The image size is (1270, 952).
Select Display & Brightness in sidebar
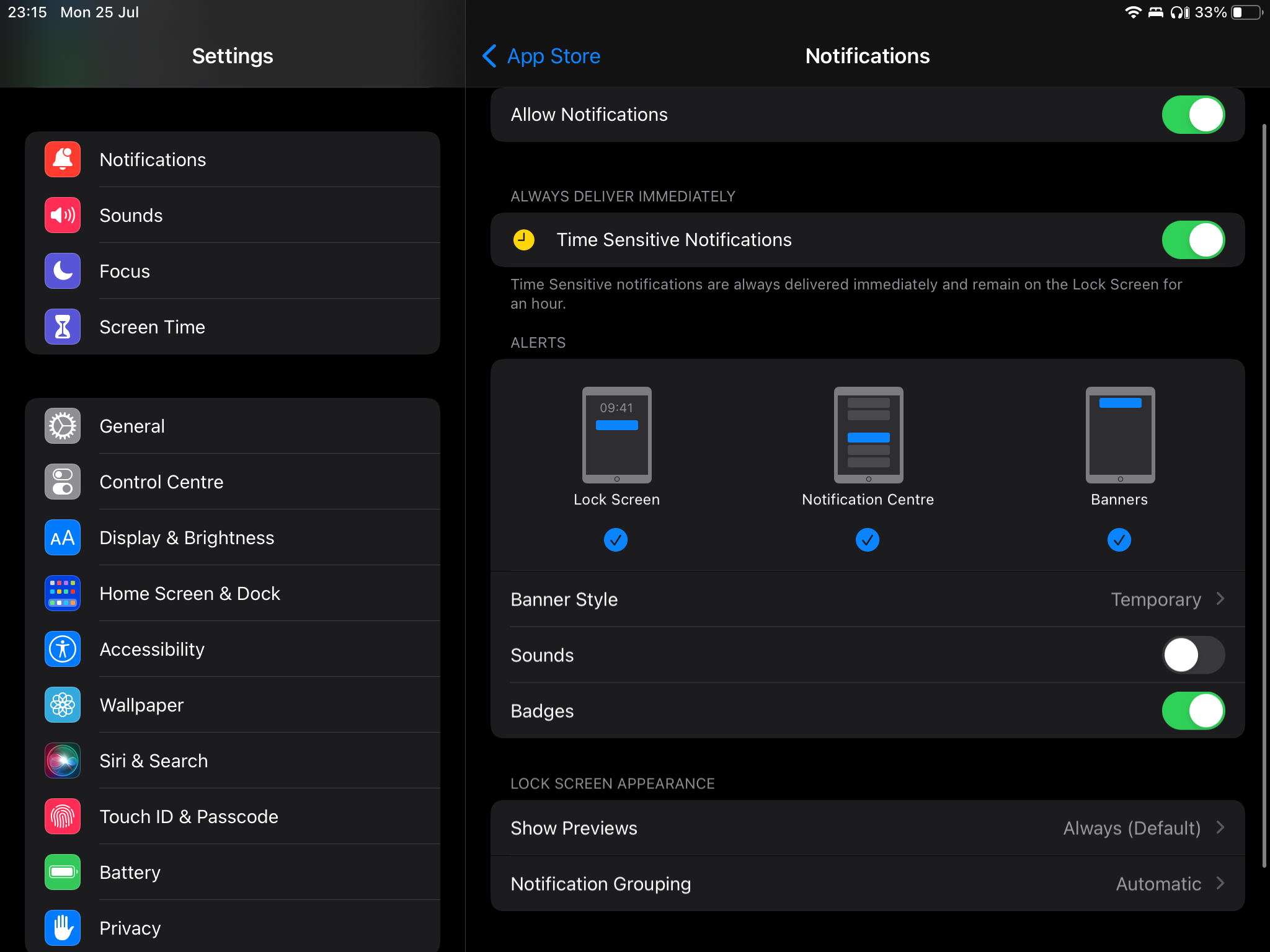[x=187, y=538]
